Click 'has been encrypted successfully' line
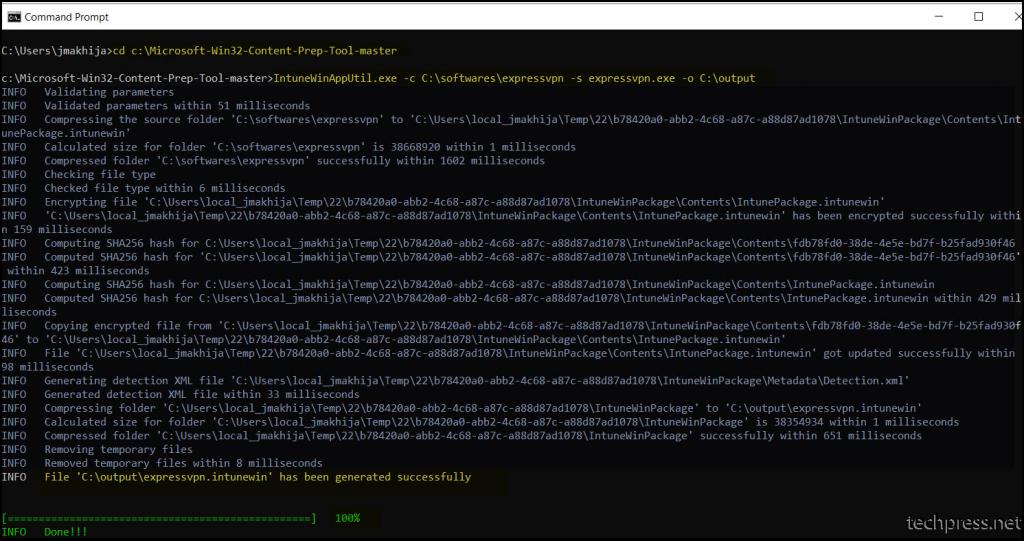 (511, 222)
